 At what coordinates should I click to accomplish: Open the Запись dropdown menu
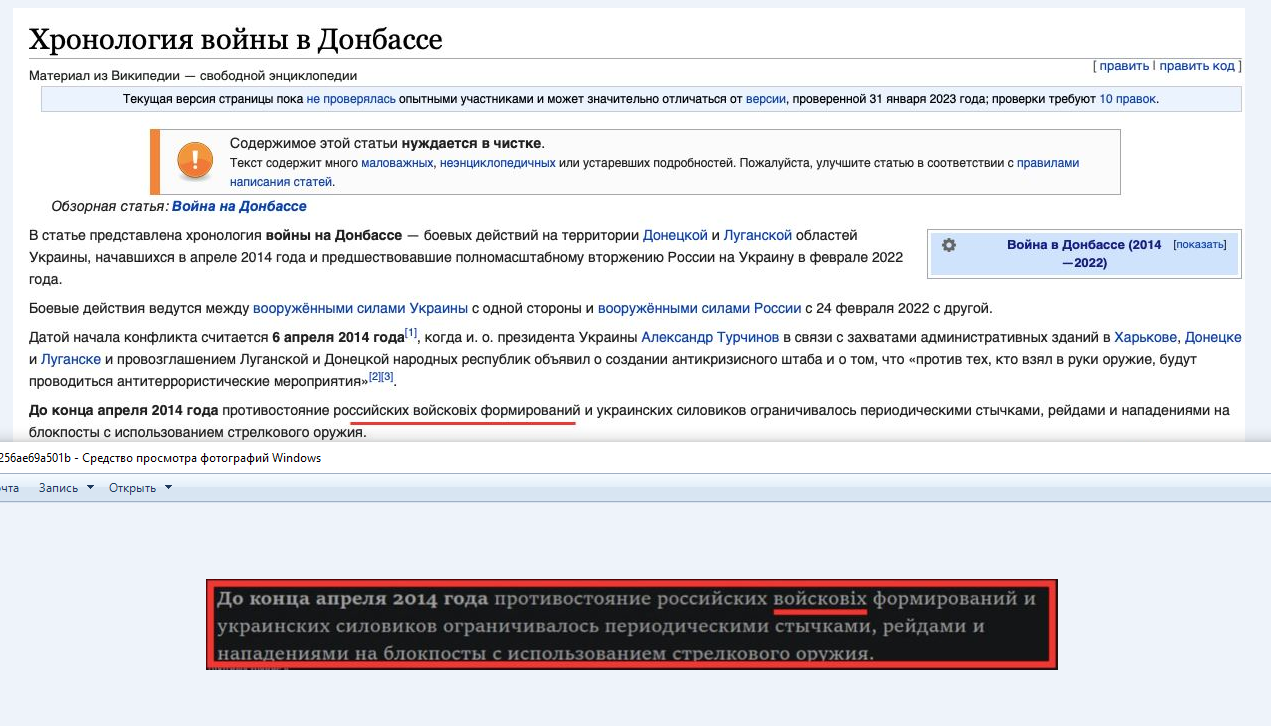[x=67, y=487]
